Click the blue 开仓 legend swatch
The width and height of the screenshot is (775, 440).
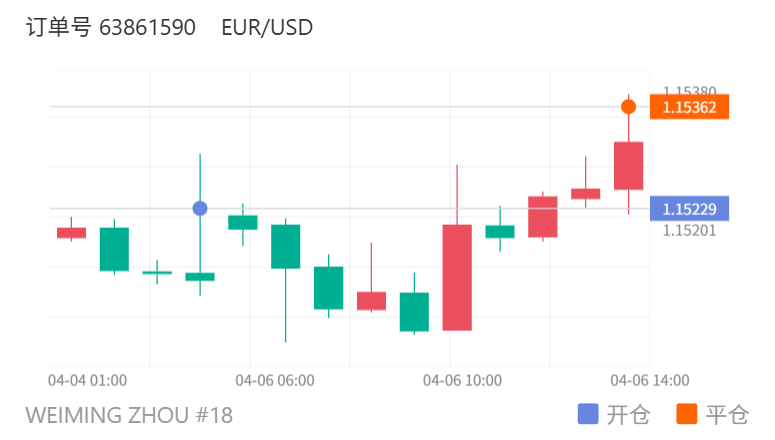(x=589, y=414)
